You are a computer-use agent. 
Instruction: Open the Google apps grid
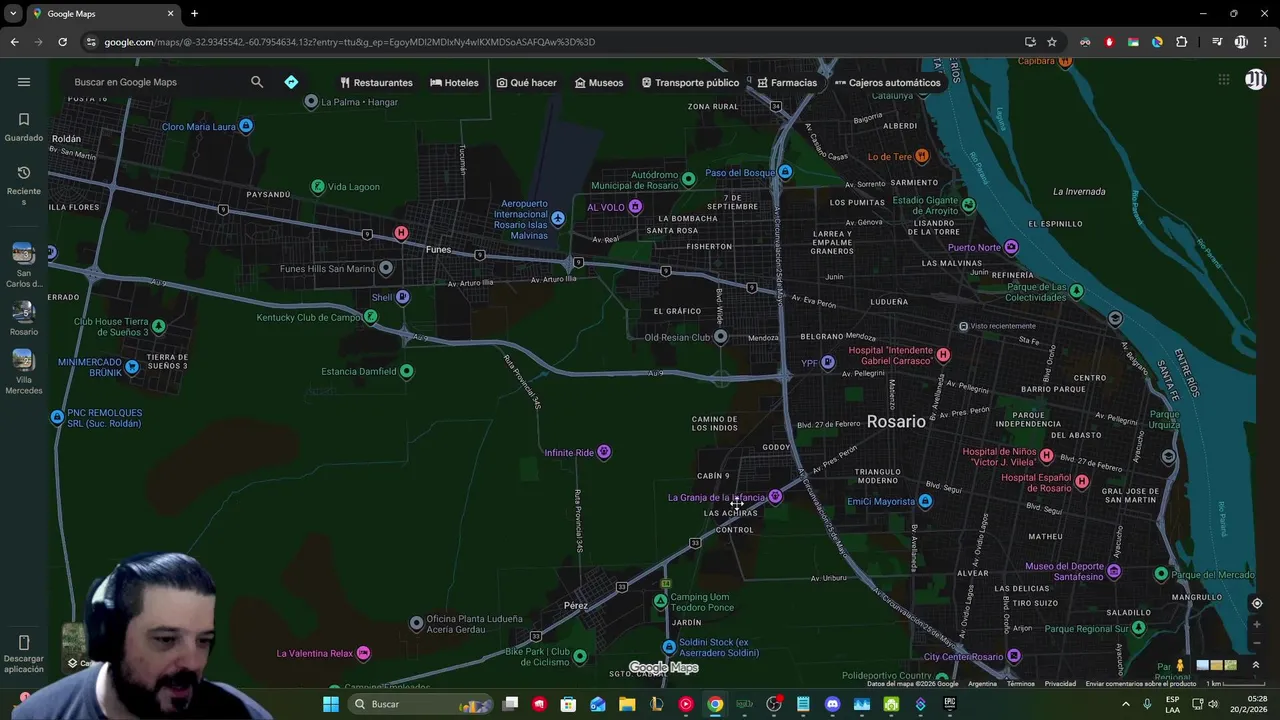click(x=1223, y=80)
